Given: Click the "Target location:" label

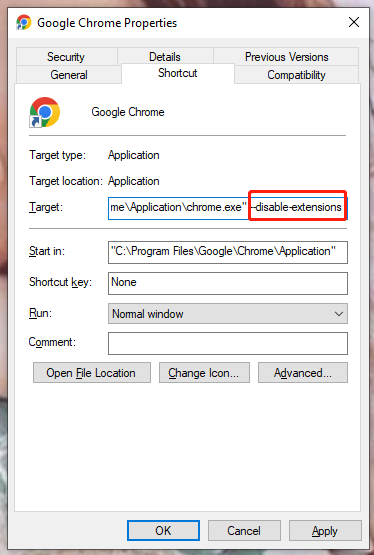Looking at the screenshot, I should click(65, 181).
